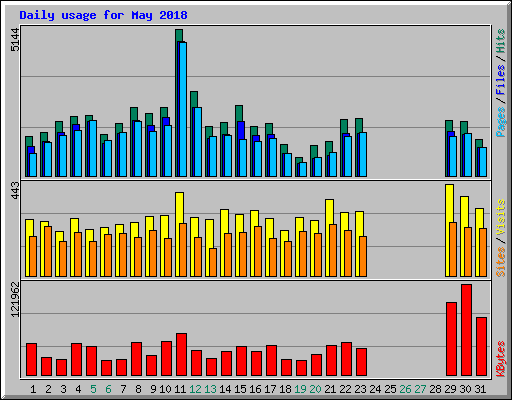Click day 28 on the x-axis
512x400 pixels.
pos(435,389)
